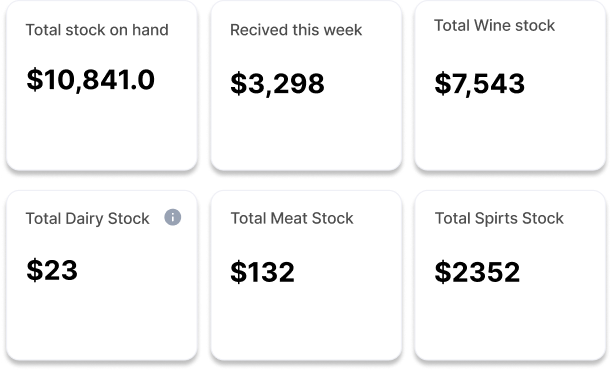Click the $2352 spirits stock value

click(477, 272)
